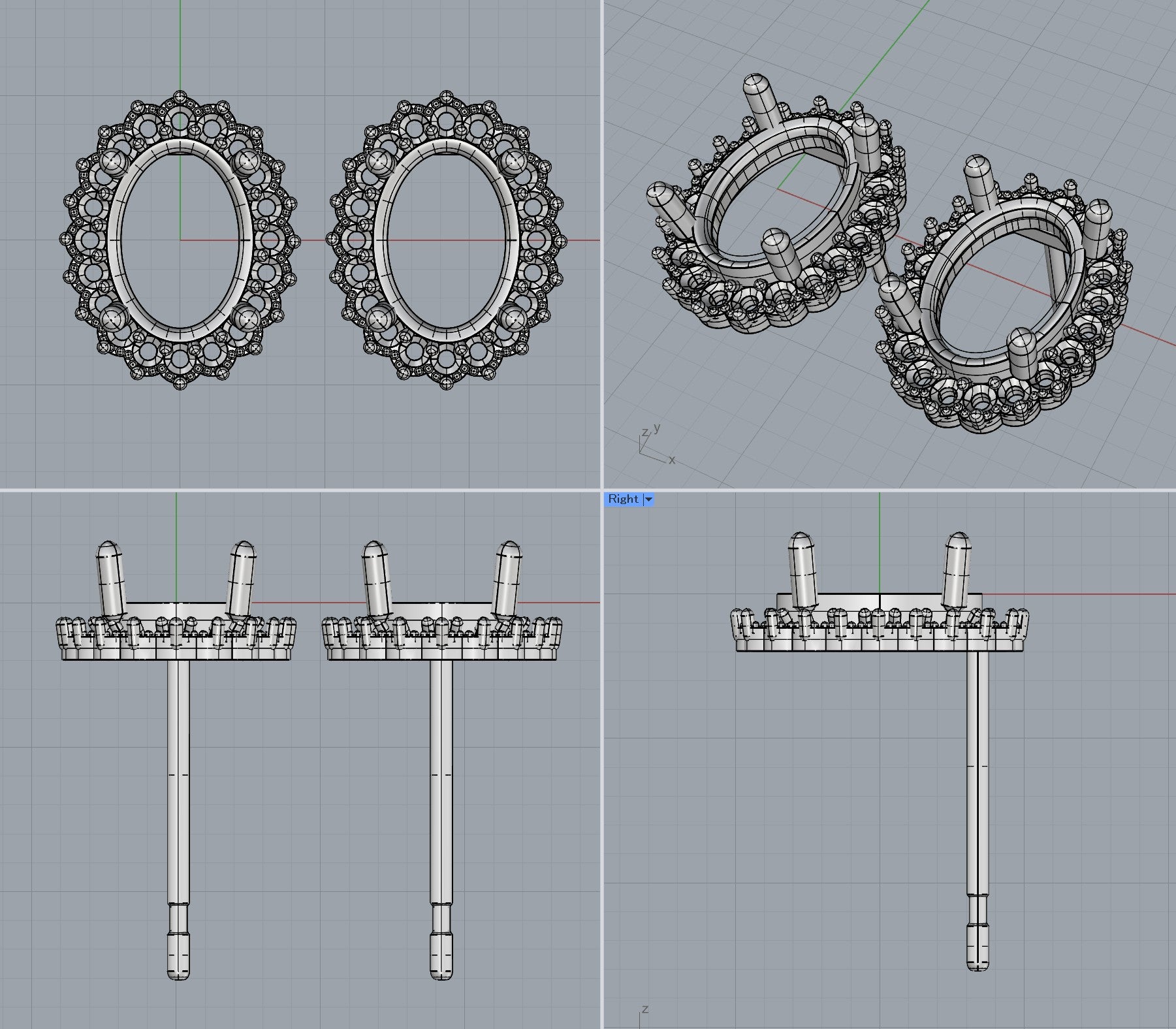Click the axis origin point in top view
The width and height of the screenshot is (1176, 1029).
pos(180,240)
